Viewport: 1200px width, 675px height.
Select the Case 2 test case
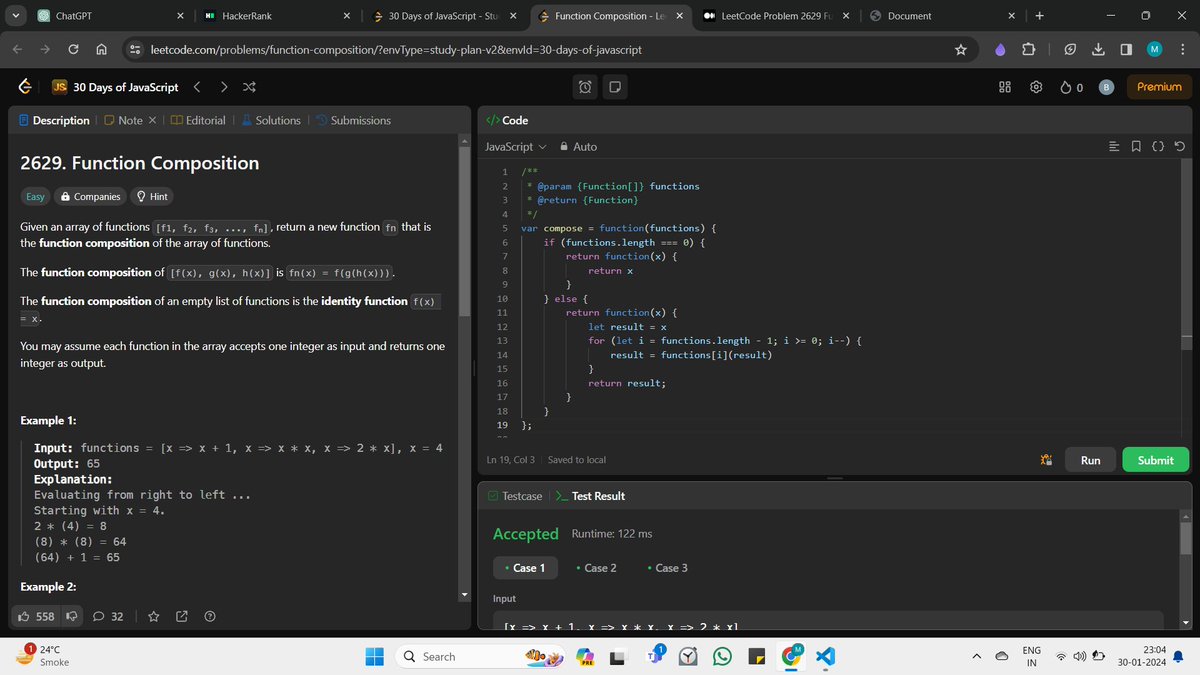click(597, 567)
